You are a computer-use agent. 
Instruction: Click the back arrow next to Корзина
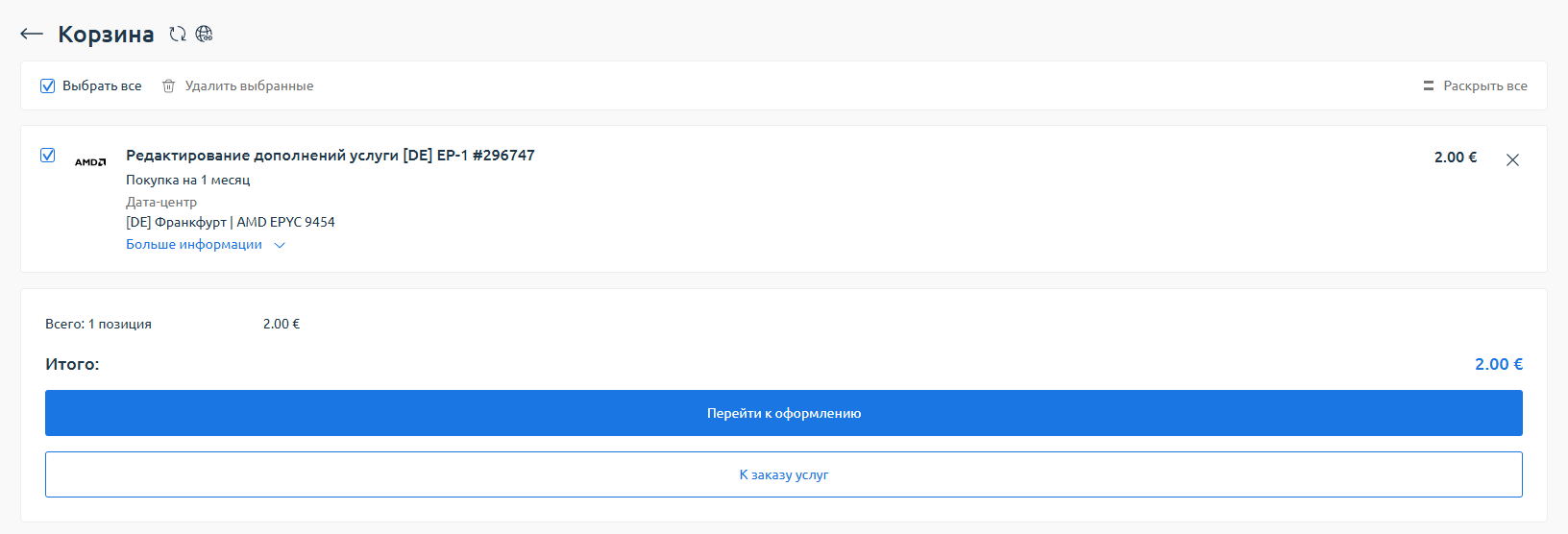tap(32, 35)
